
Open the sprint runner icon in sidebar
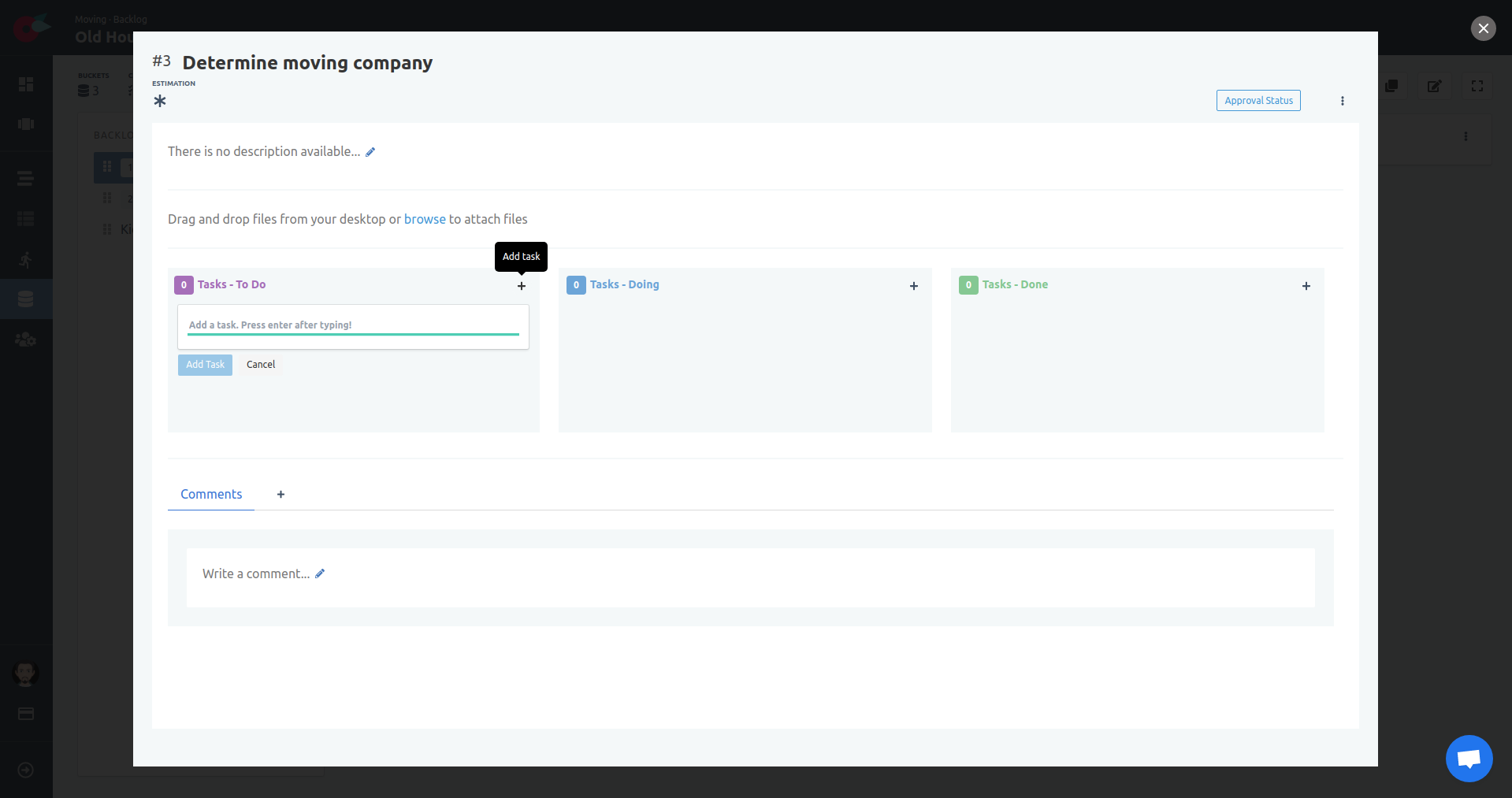point(26,259)
